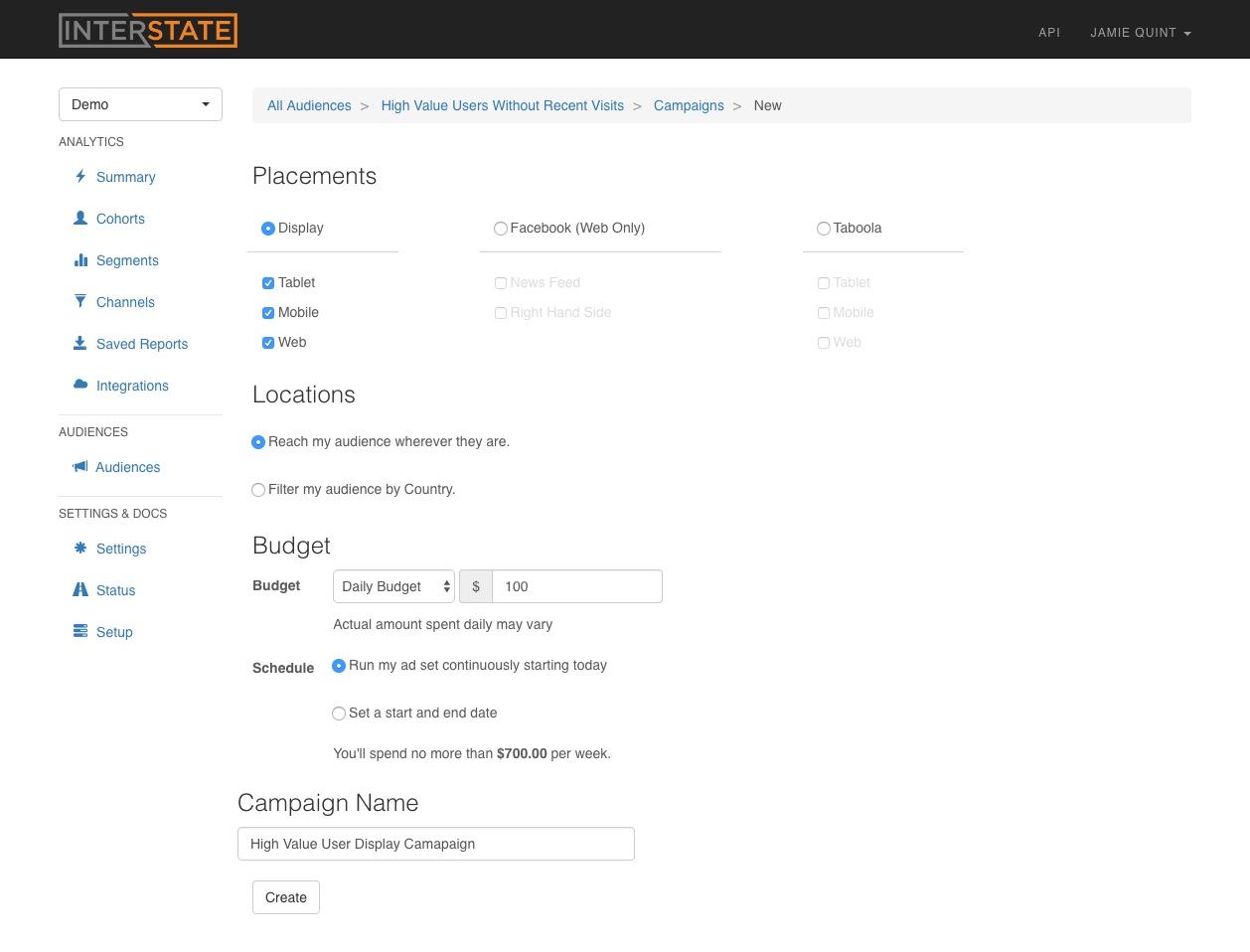Uncheck the Web checkbox under Display
The height and width of the screenshot is (952, 1250).
268,343
